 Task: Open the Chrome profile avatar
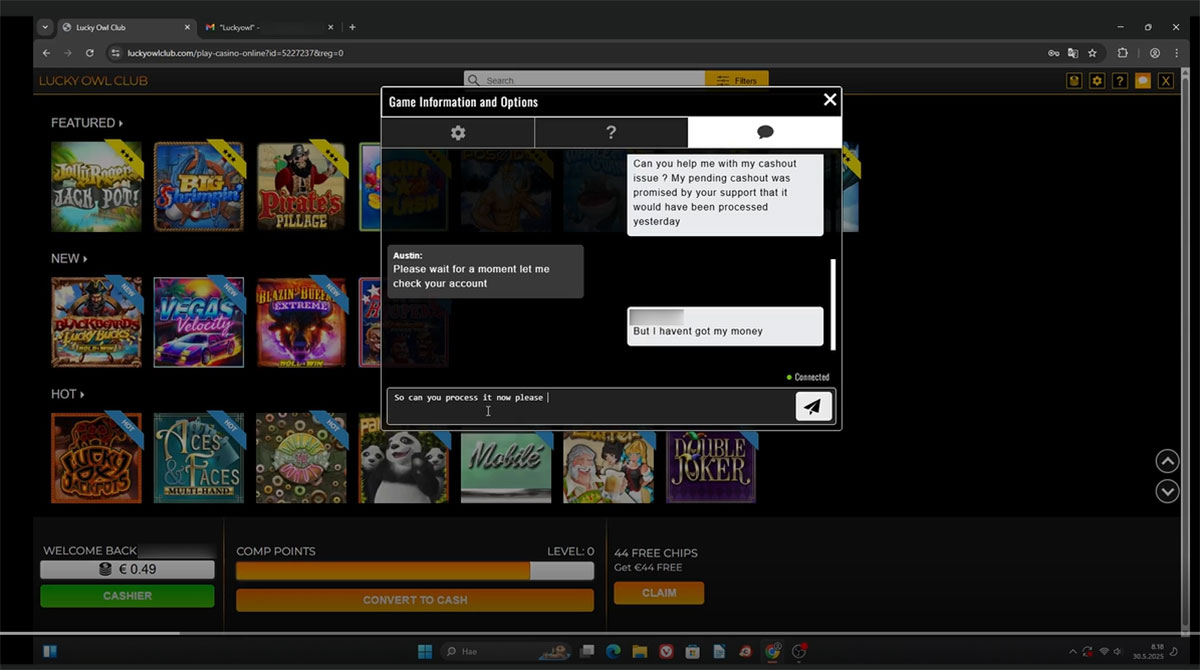(x=1155, y=53)
